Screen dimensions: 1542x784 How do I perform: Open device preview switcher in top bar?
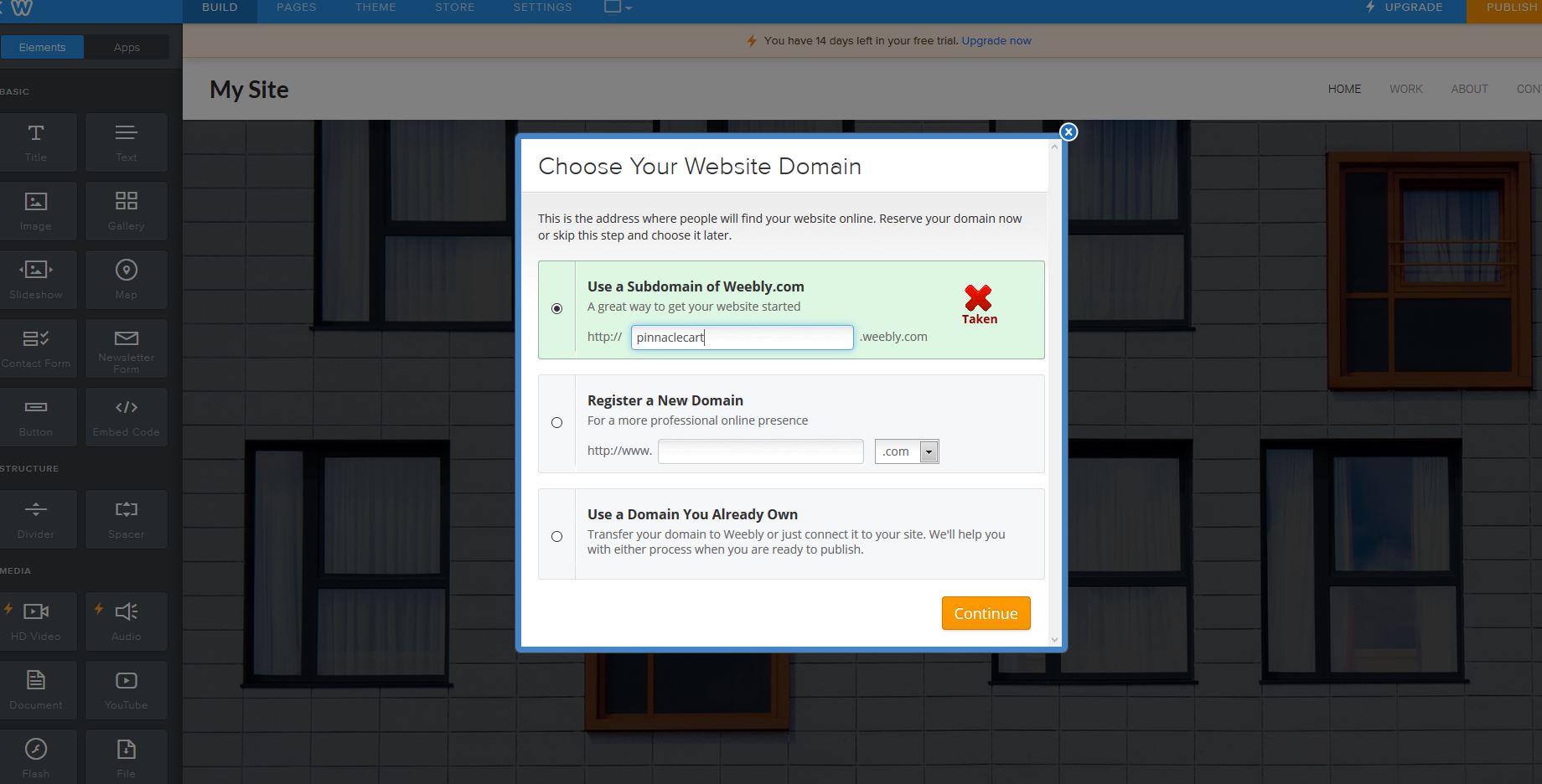(618, 7)
